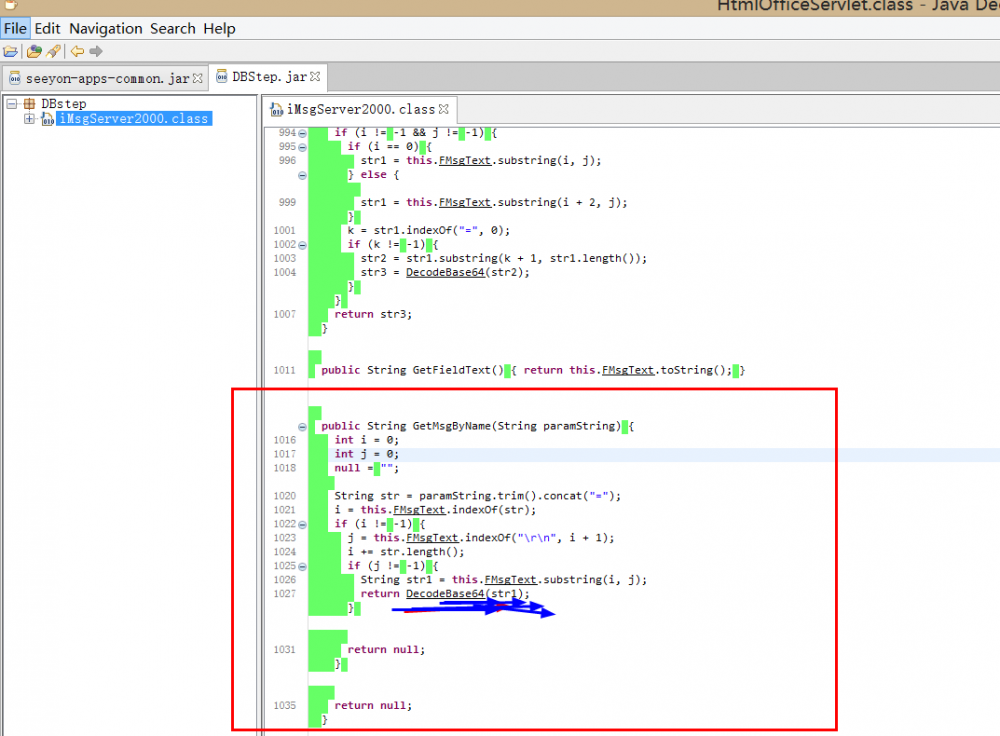Image resolution: width=1000 pixels, height=736 pixels.
Task: Switch to the DBStep.jar tab
Action: click(269, 77)
